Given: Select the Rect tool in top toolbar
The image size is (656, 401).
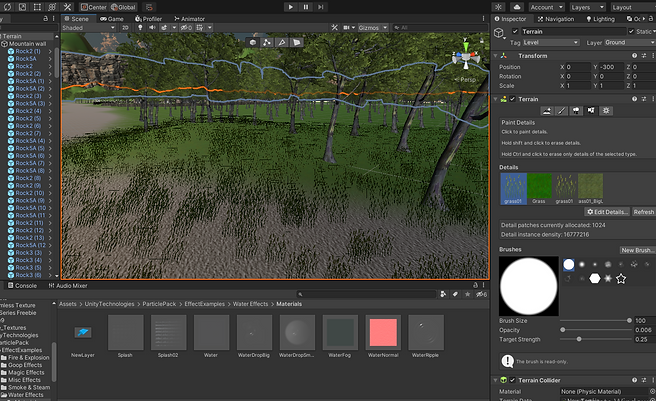Looking at the screenshot, I should [37, 7].
